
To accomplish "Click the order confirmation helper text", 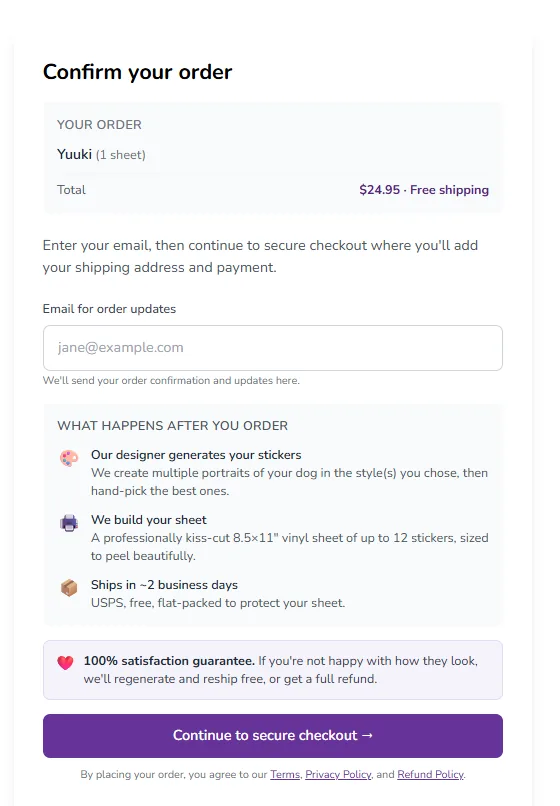I will point(171,380).
